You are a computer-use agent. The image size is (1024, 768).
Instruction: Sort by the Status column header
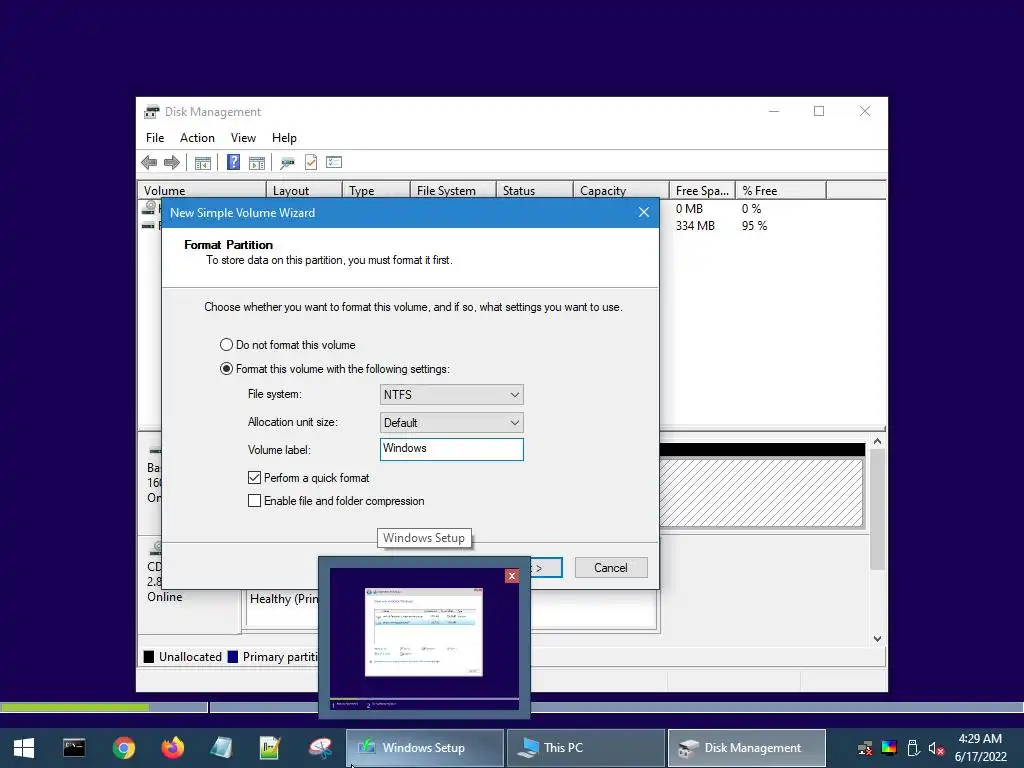pyautogui.click(x=534, y=190)
